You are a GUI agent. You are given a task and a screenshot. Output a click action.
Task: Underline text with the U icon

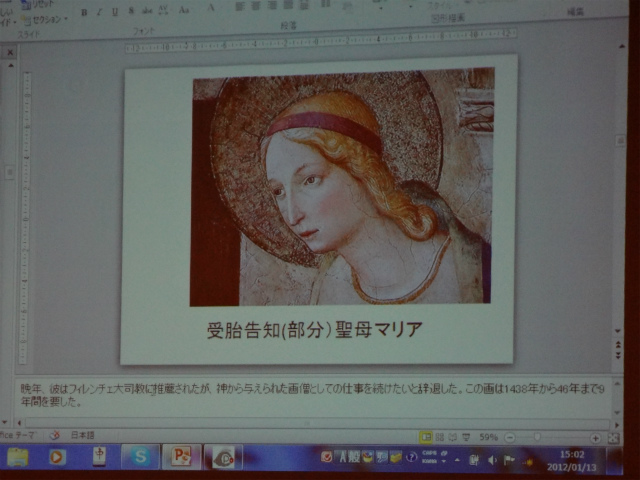tap(115, 12)
